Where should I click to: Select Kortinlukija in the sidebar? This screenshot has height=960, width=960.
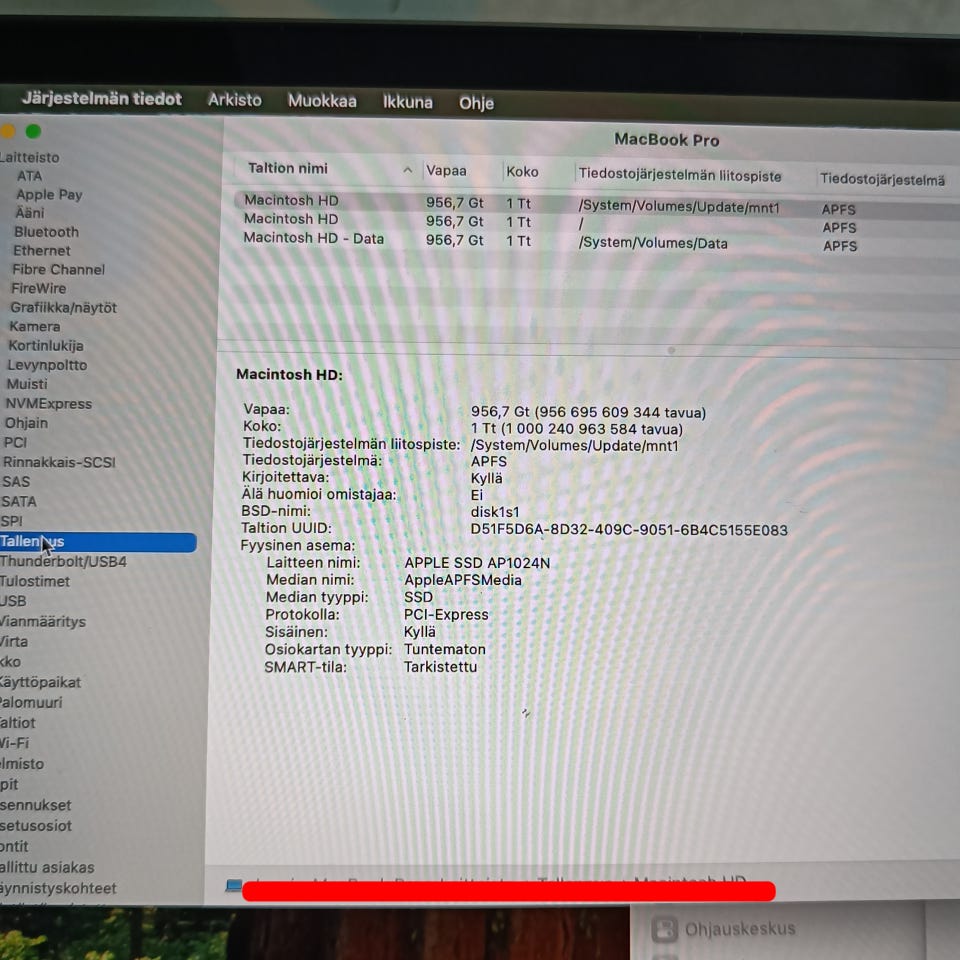(x=45, y=346)
